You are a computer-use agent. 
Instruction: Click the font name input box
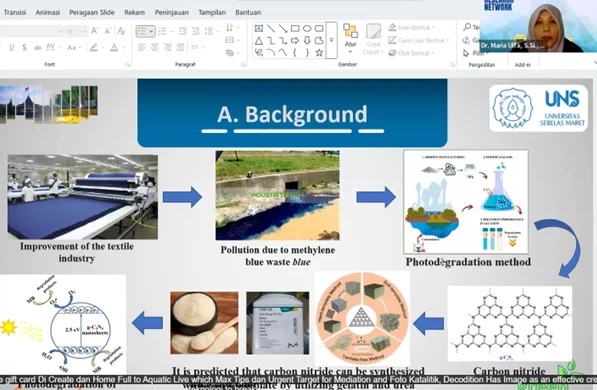click(x=31, y=31)
